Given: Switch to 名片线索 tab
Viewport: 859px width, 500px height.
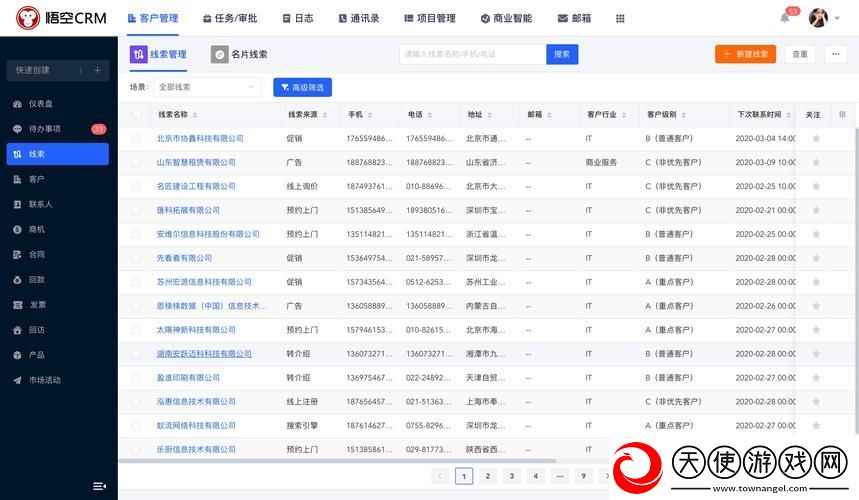Looking at the screenshot, I should tap(239, 54).
